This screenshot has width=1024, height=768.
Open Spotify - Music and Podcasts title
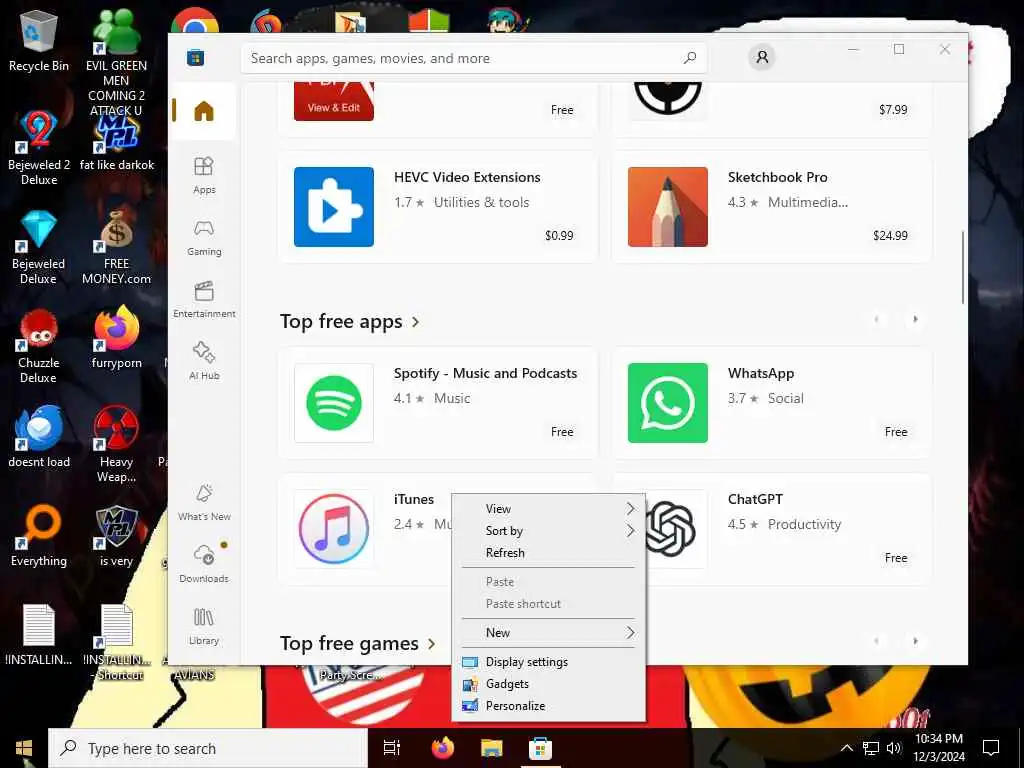(485, 374)
